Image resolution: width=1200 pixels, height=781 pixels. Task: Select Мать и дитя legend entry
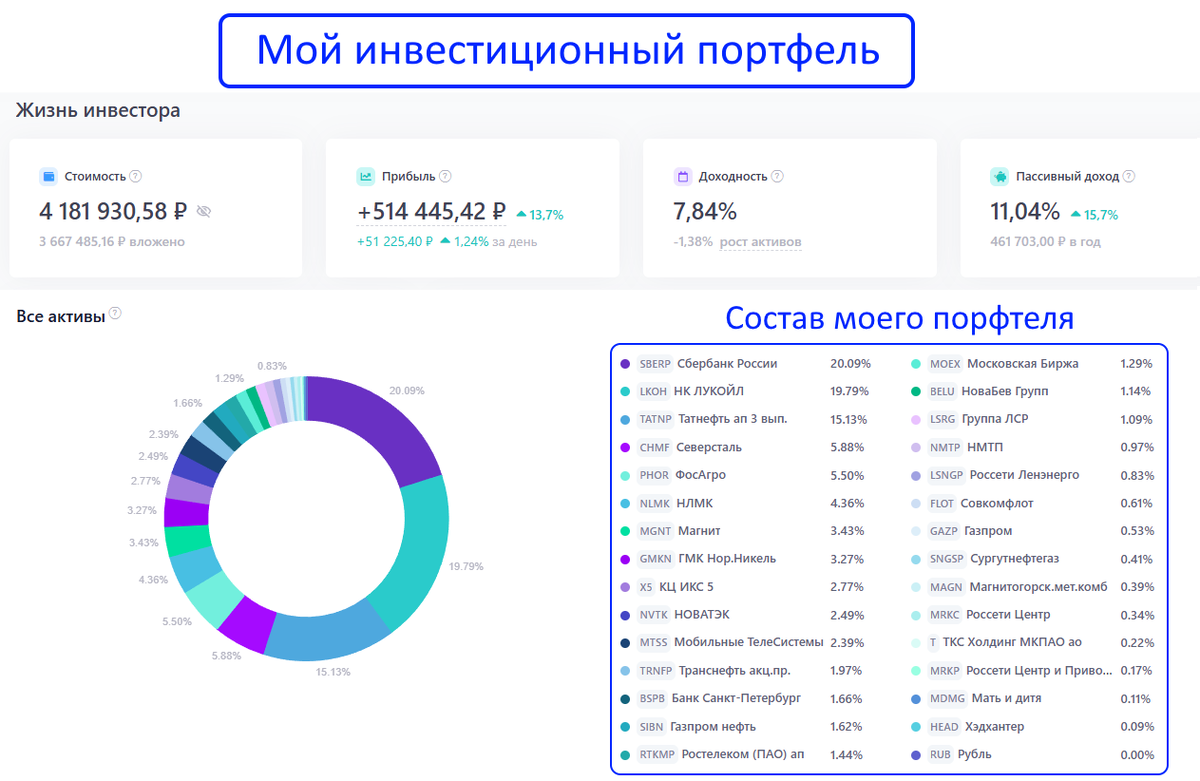[1034, 699]
